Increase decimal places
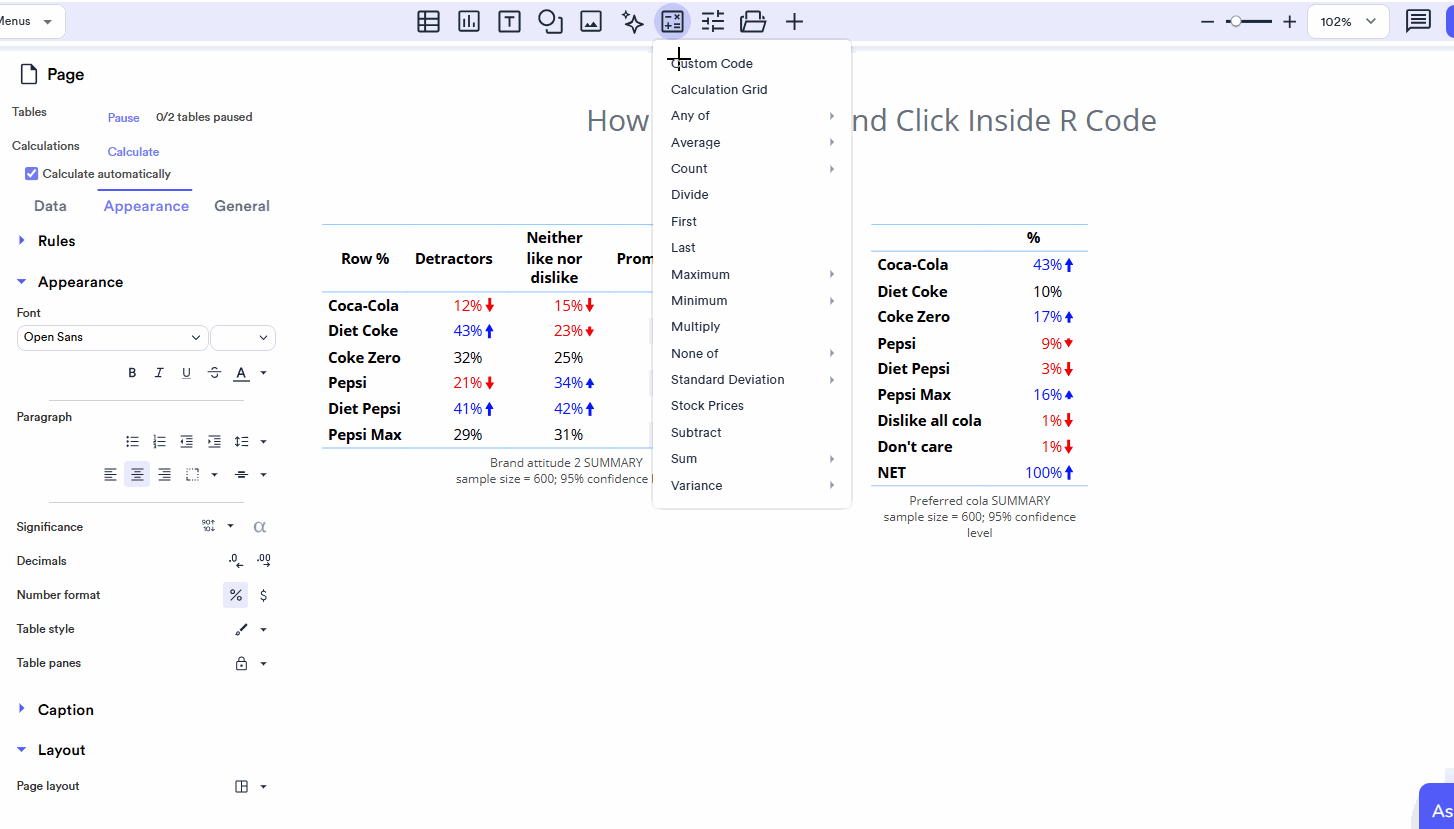 263,561
